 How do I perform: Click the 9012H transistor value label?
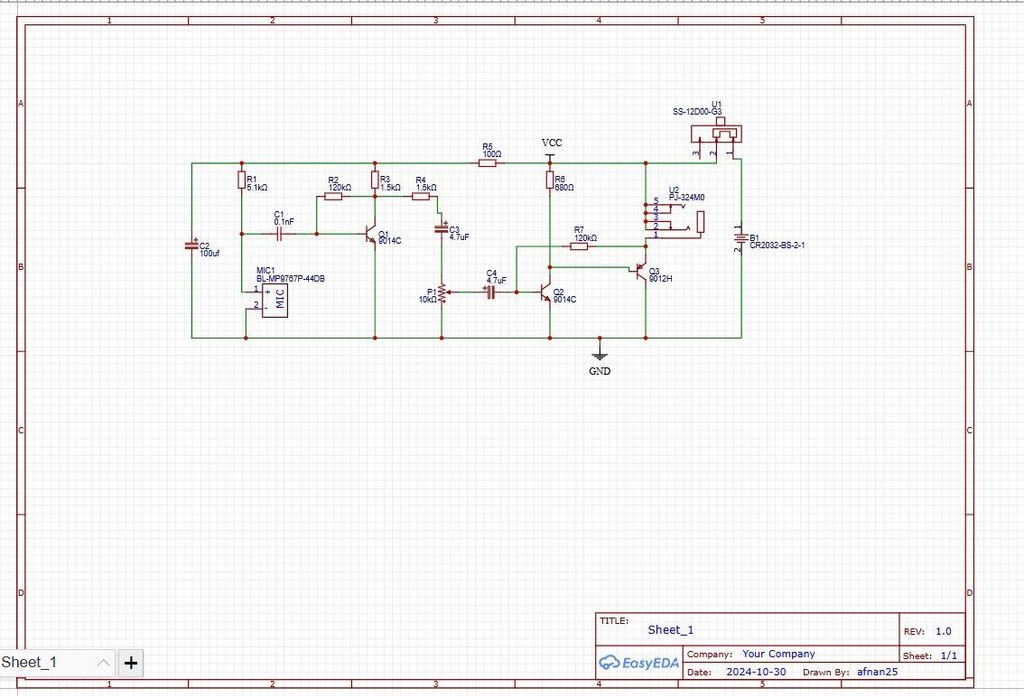[660, 279]
